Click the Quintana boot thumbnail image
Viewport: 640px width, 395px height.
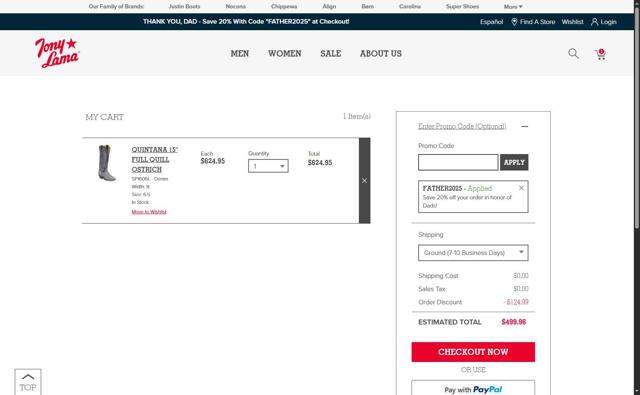coord(107,163)
